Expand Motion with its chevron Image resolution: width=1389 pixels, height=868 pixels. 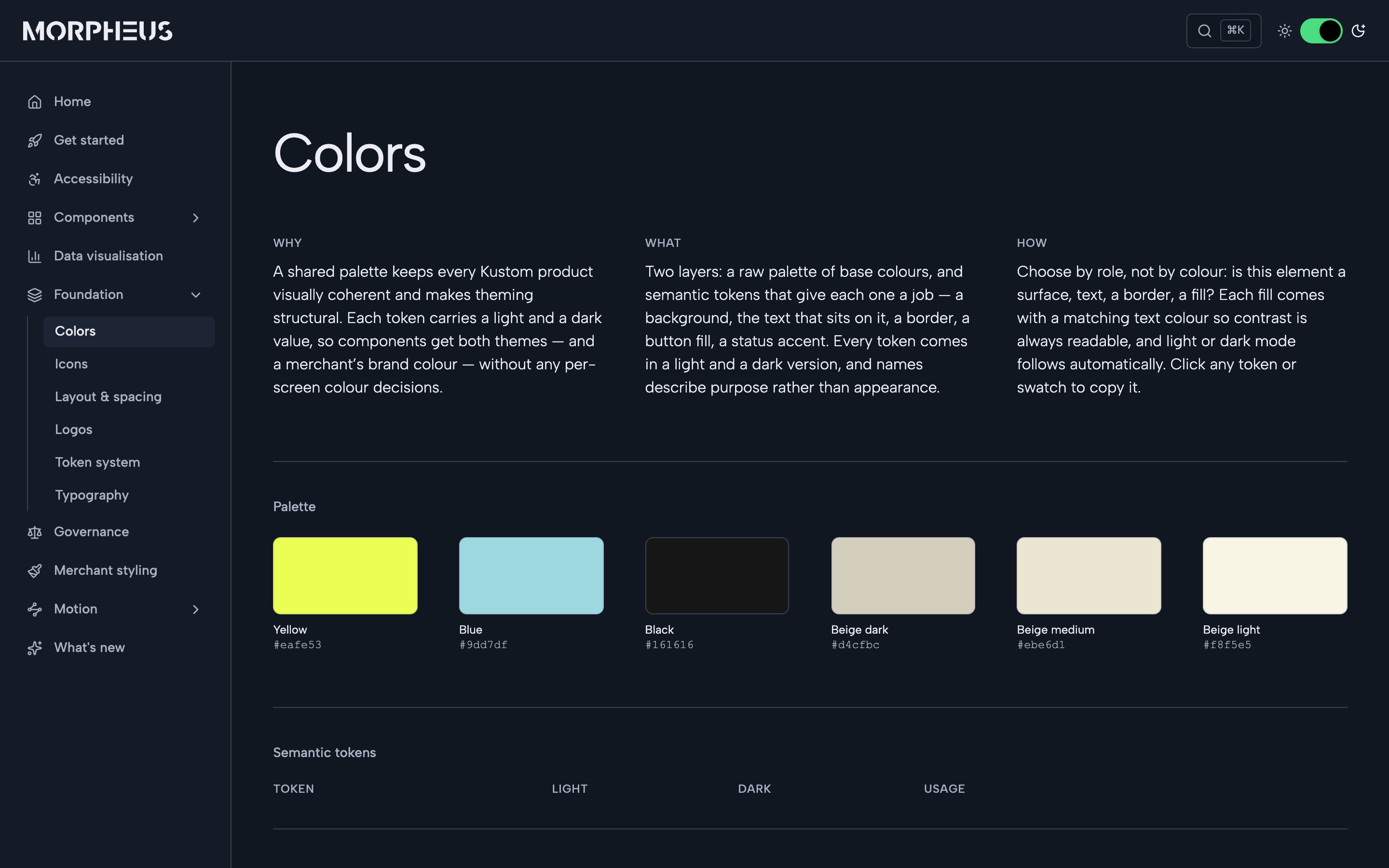coord(196,609)
